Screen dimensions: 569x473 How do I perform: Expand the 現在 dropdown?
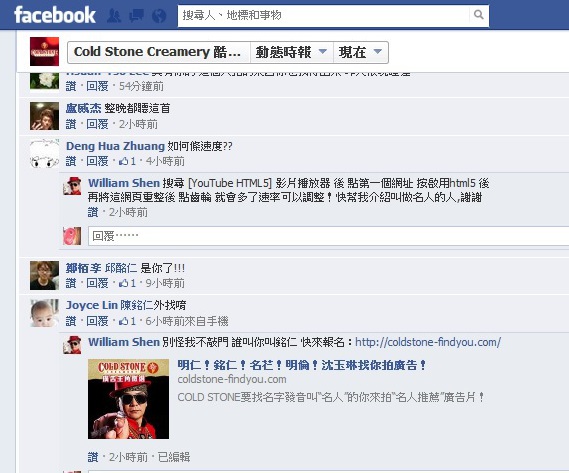(360, 52)
